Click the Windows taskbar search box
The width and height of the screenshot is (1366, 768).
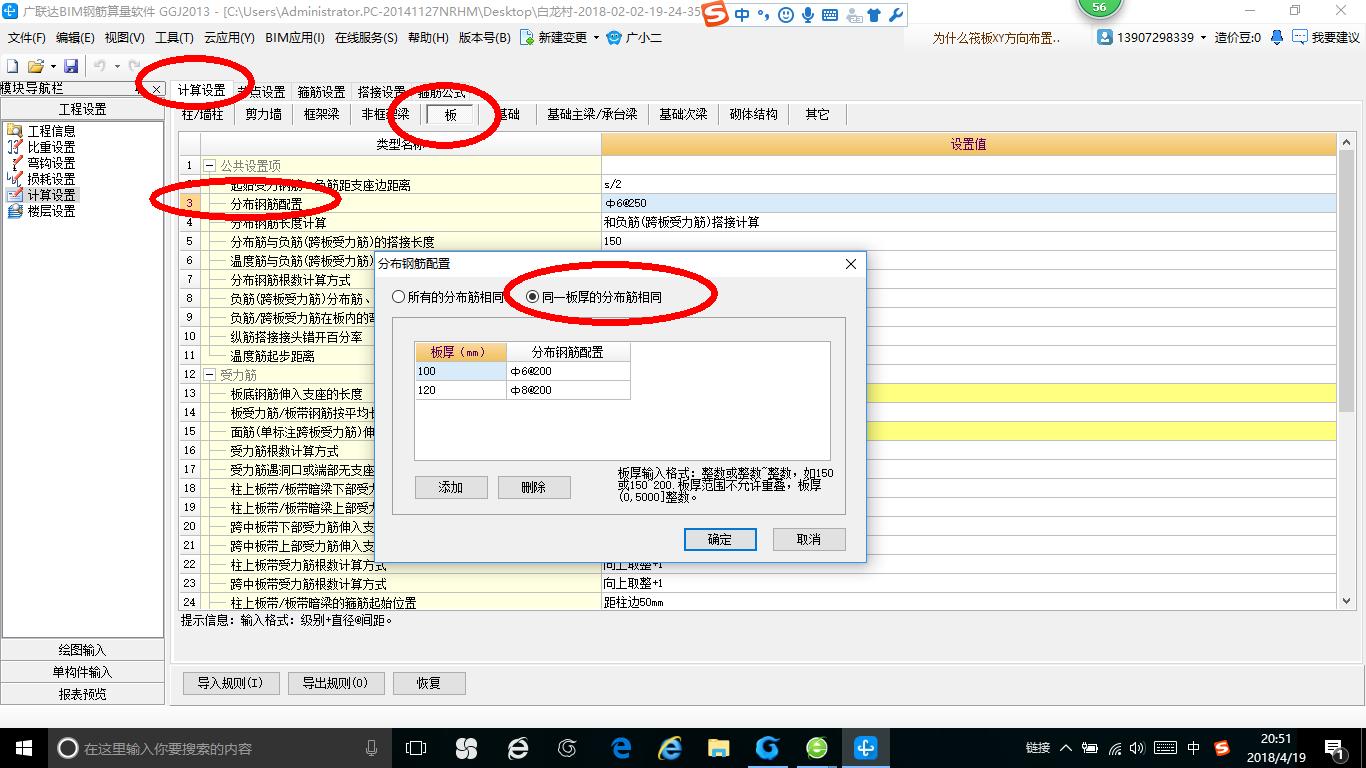(219, 747)
